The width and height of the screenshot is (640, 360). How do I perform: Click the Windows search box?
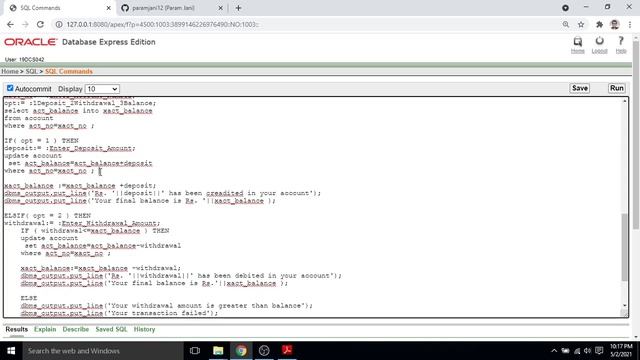[103, 351]
